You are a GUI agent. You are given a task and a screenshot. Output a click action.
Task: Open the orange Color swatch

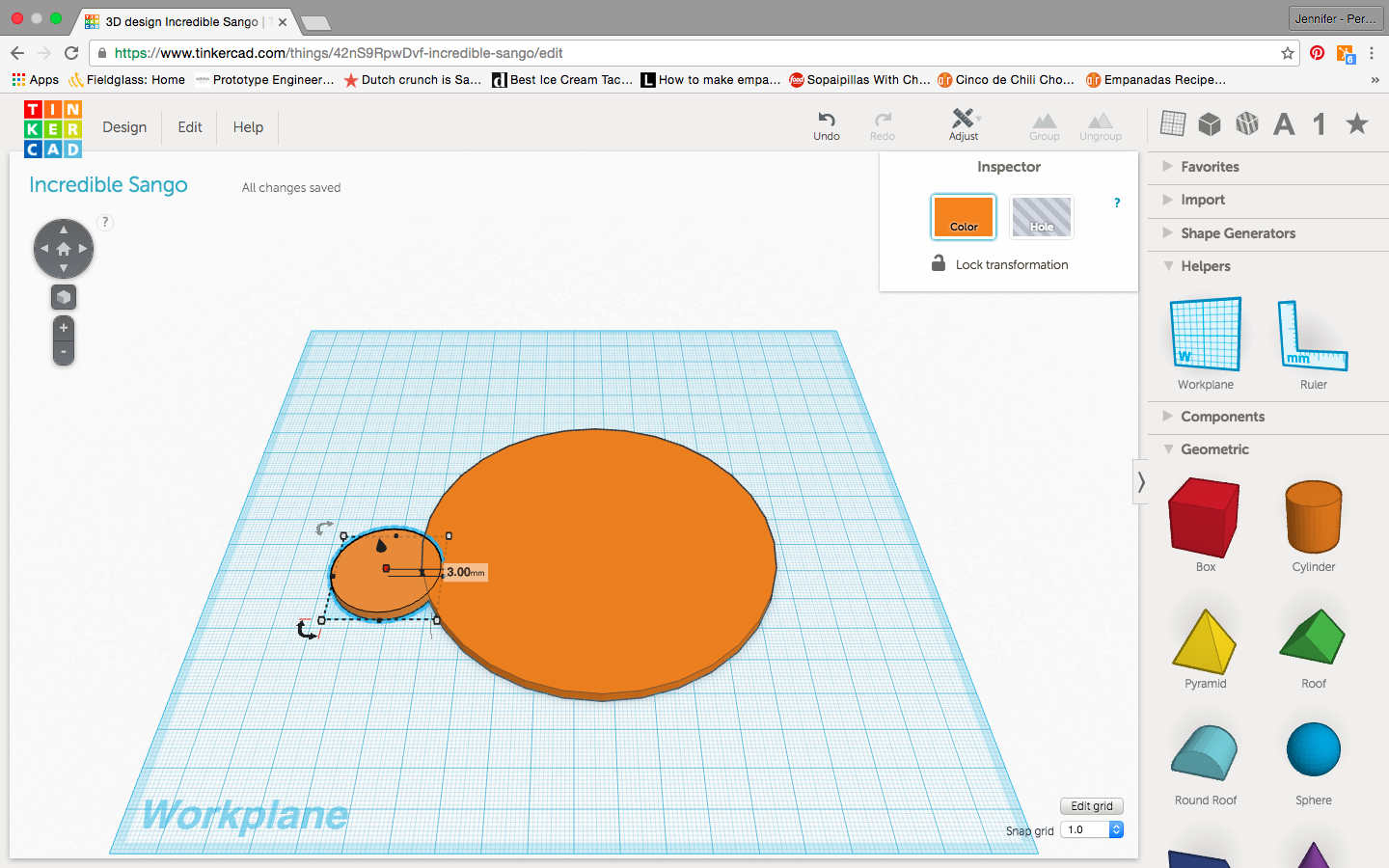click(x=964, y=216)
